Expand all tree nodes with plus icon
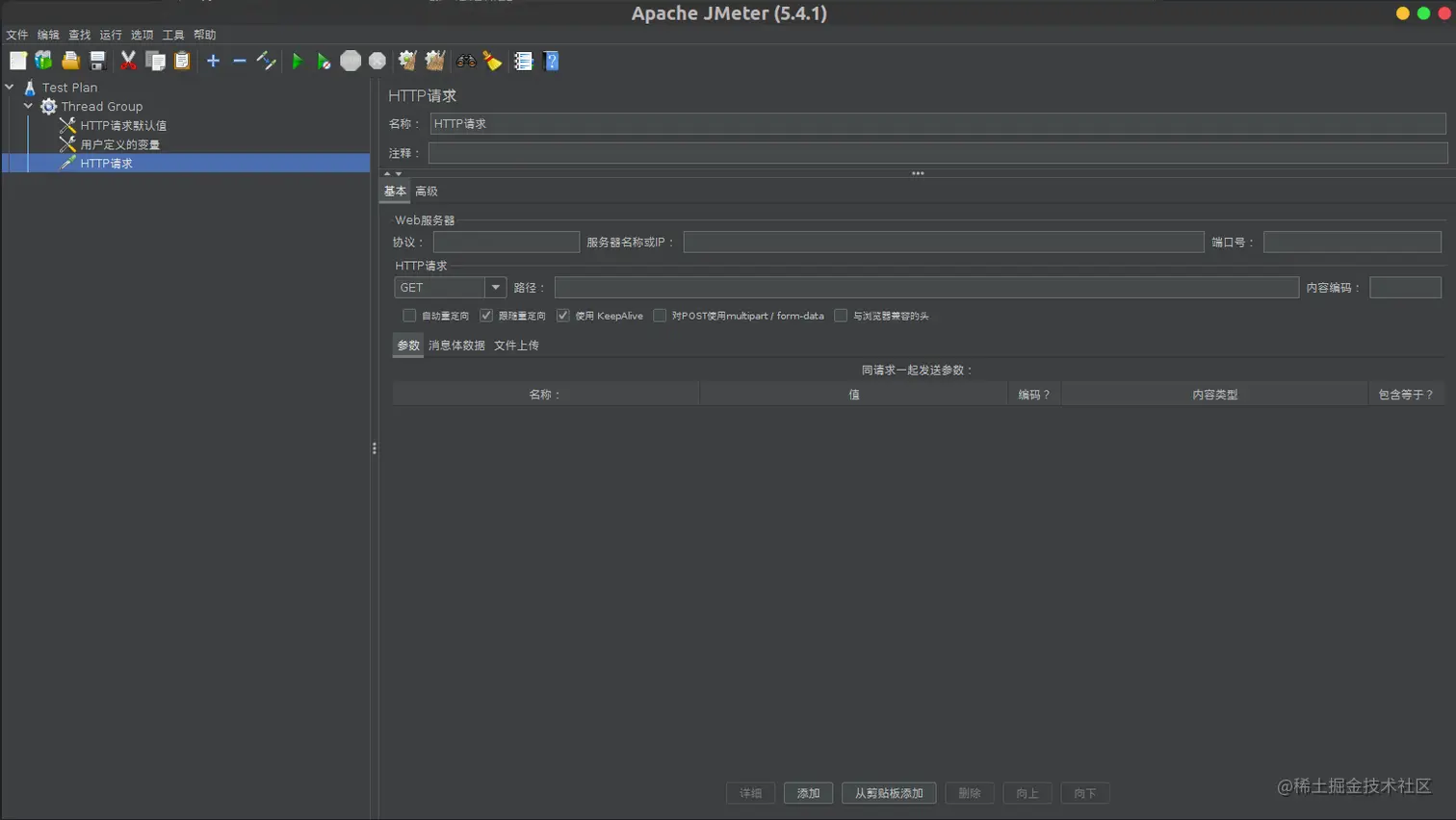This screenshot has height=820, width=1456. 213,61
